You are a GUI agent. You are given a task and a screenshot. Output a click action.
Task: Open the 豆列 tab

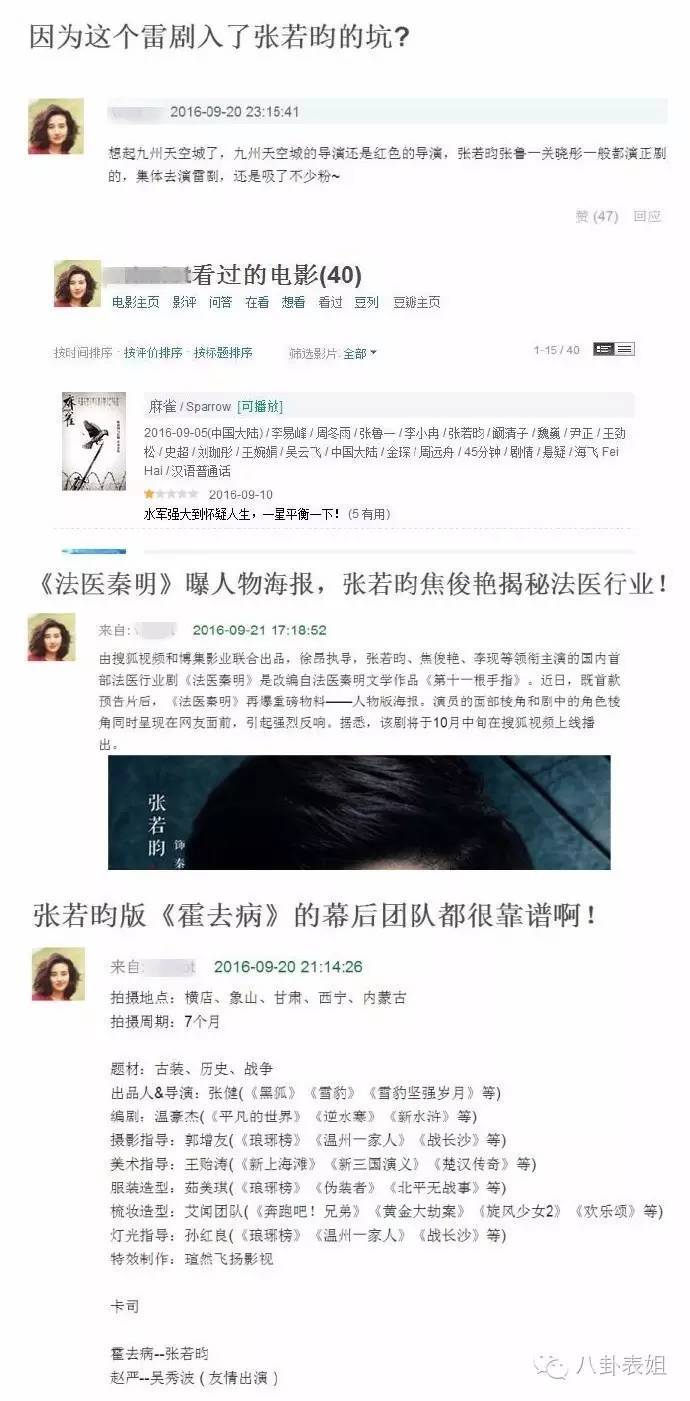click(366, 302)
